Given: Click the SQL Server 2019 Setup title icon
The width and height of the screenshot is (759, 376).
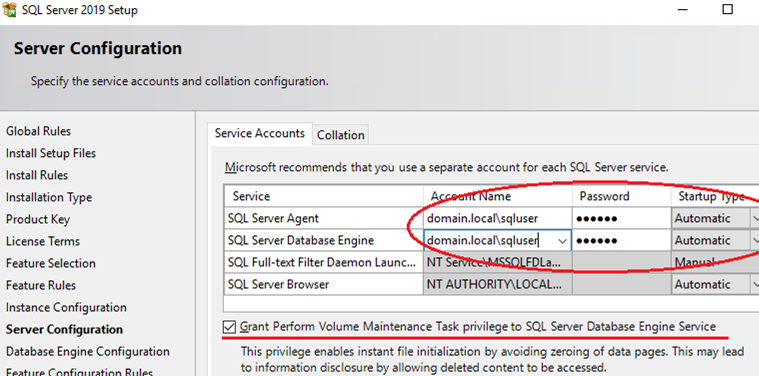Looking at the screenshot, I should click(9, 9).
